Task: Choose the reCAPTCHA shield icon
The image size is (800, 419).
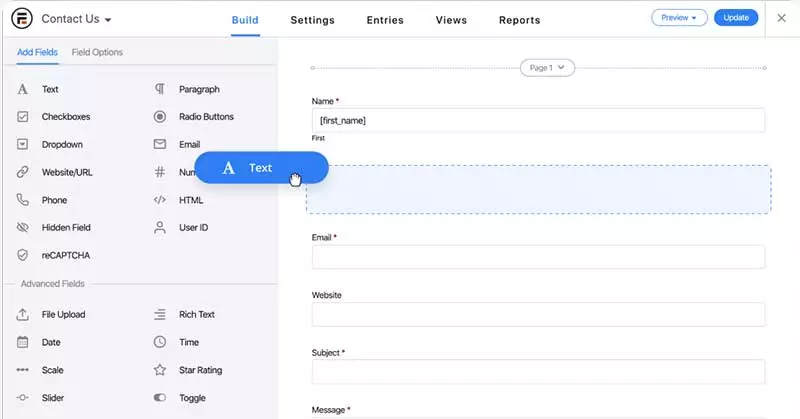Action: [22, 255]
